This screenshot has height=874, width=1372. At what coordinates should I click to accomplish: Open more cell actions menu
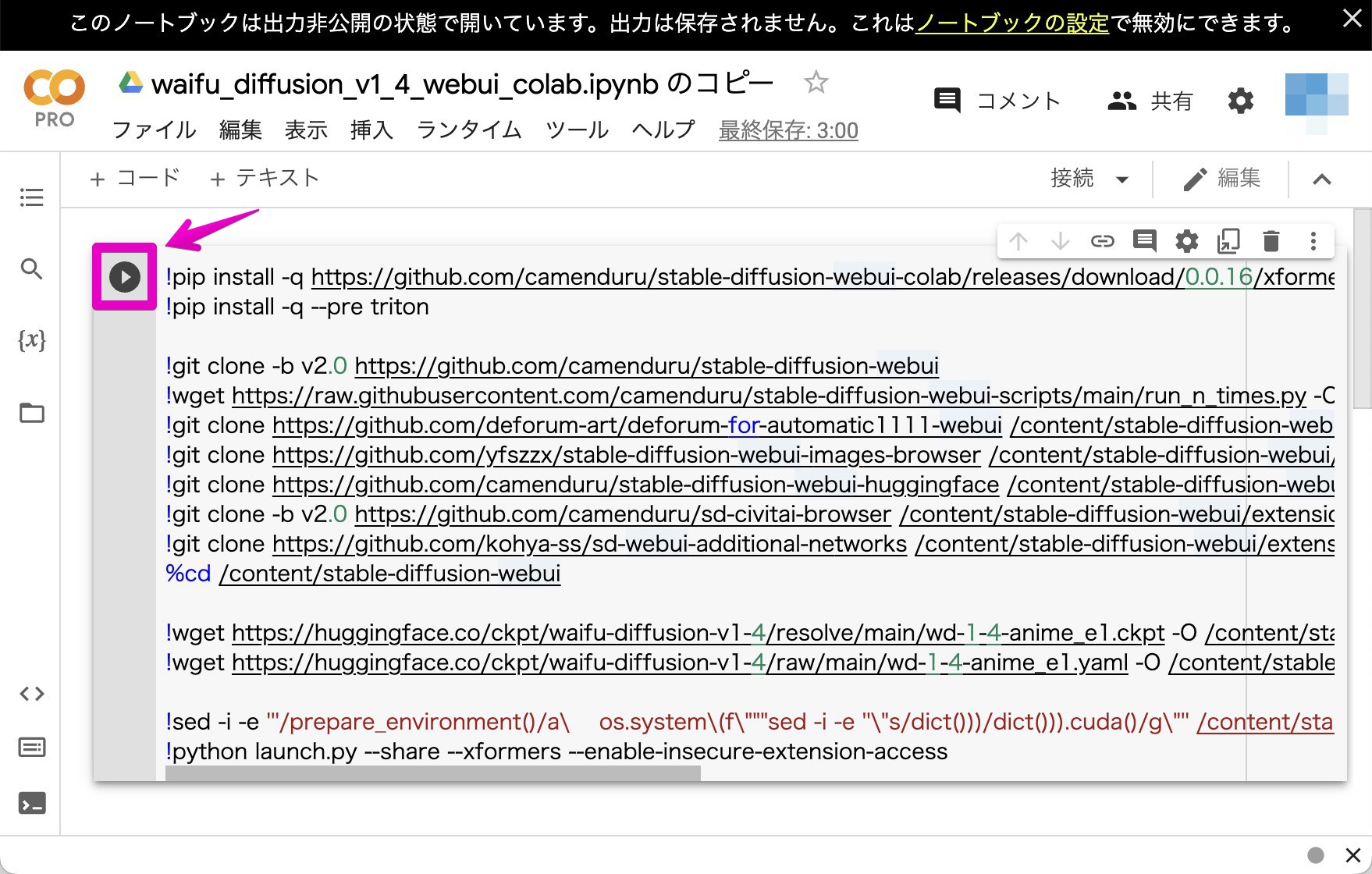[1314, 241]
